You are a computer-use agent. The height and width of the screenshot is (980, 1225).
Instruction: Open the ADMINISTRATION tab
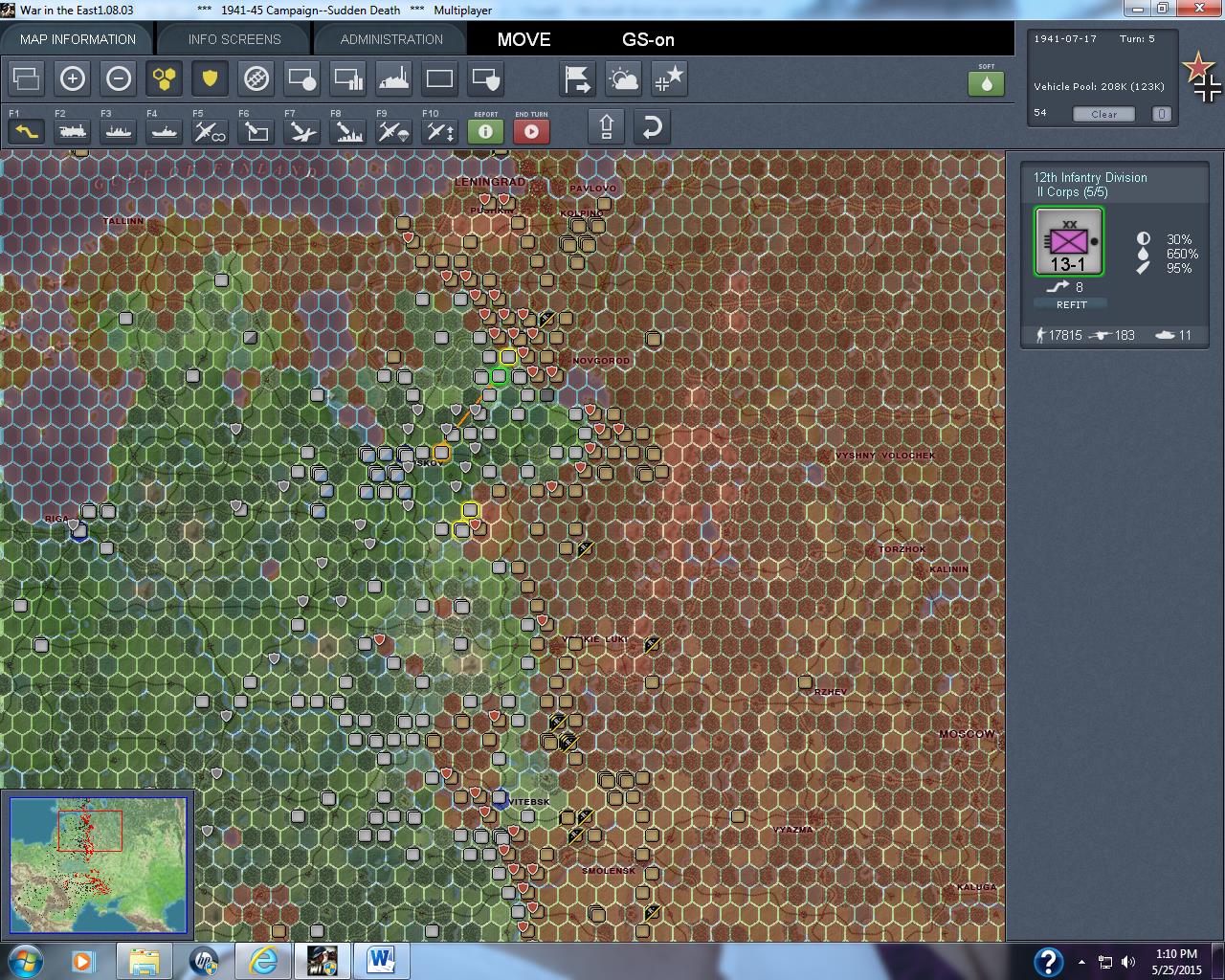click(391, 39)
